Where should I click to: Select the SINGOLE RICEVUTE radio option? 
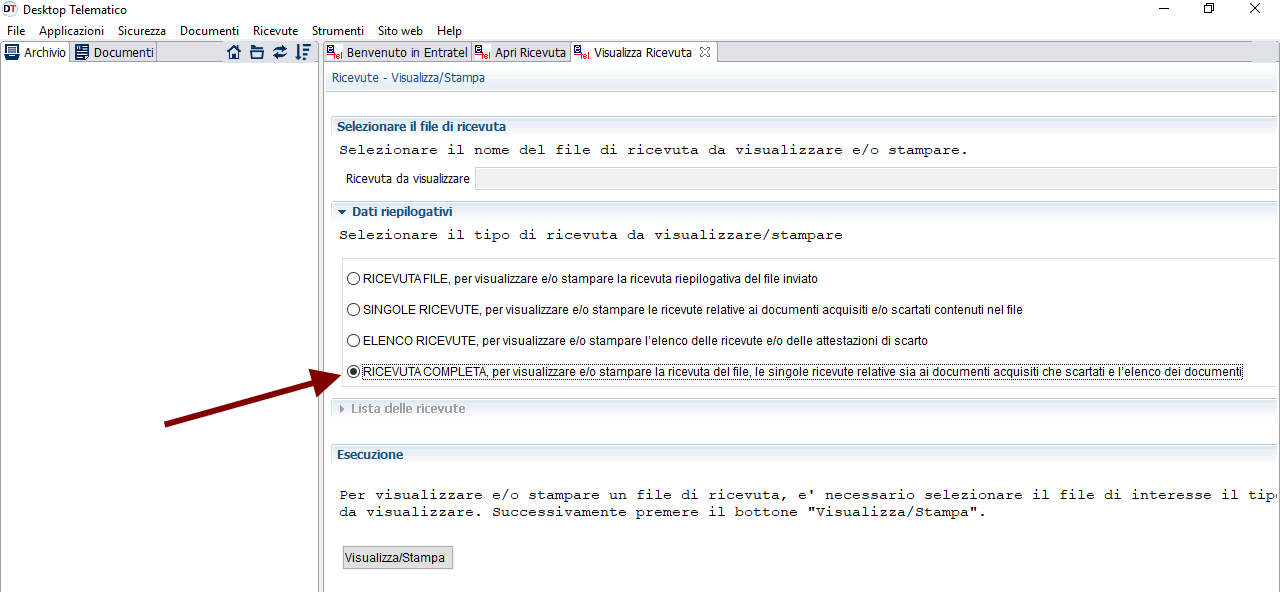point(353,310)
